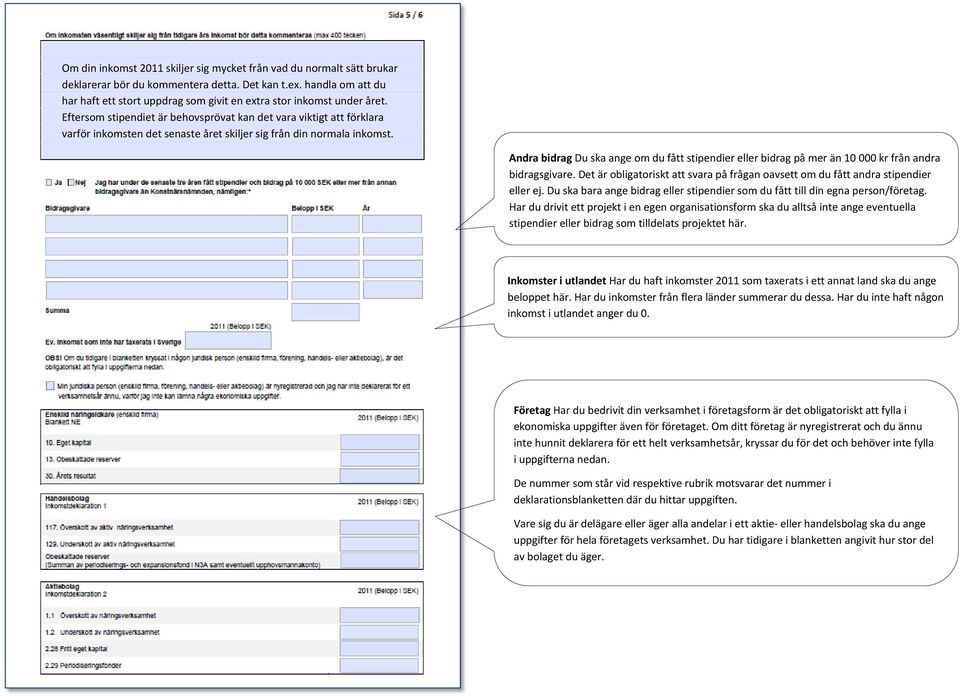This screenshot has height=696, width=960.
Task: Select the '2.29 Periodiseringsfonder' amount field
Action: coord(380,665)
